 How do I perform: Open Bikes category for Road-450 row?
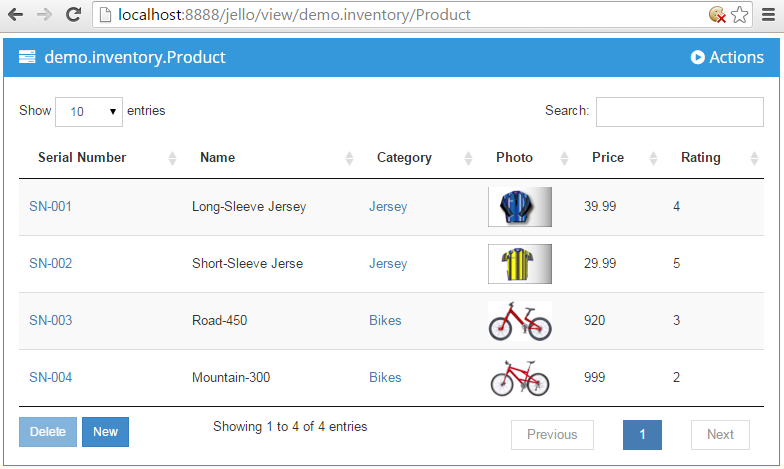pos(385,320)
